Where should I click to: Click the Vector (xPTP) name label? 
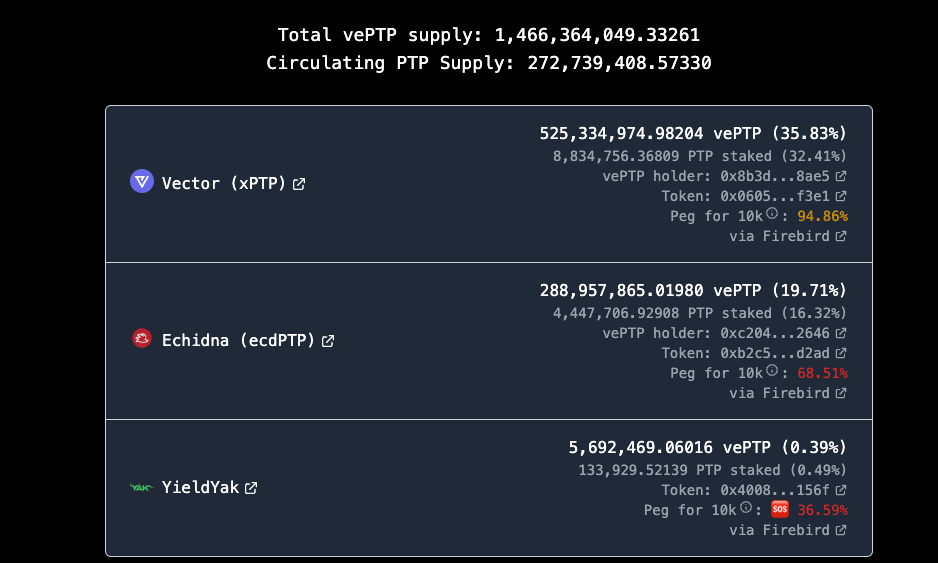click(224, 184)
